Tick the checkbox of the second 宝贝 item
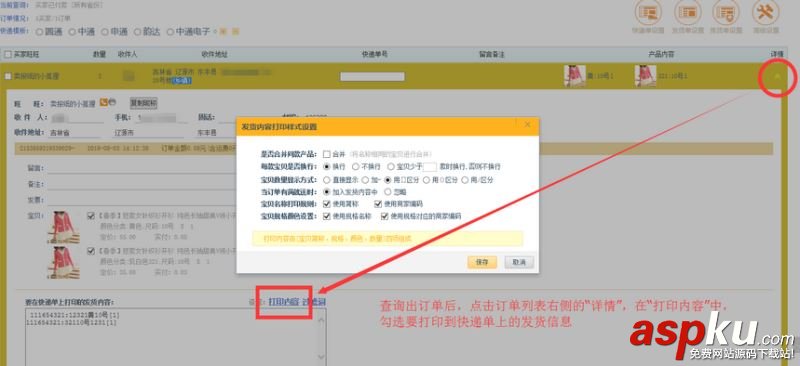800x366 pixels. tap(91, 251)
